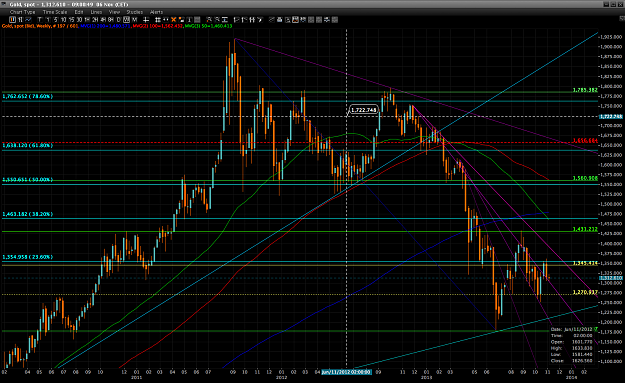Click the green 1,431.232 level label
This screenshot has width=625, height=383.
585,229
